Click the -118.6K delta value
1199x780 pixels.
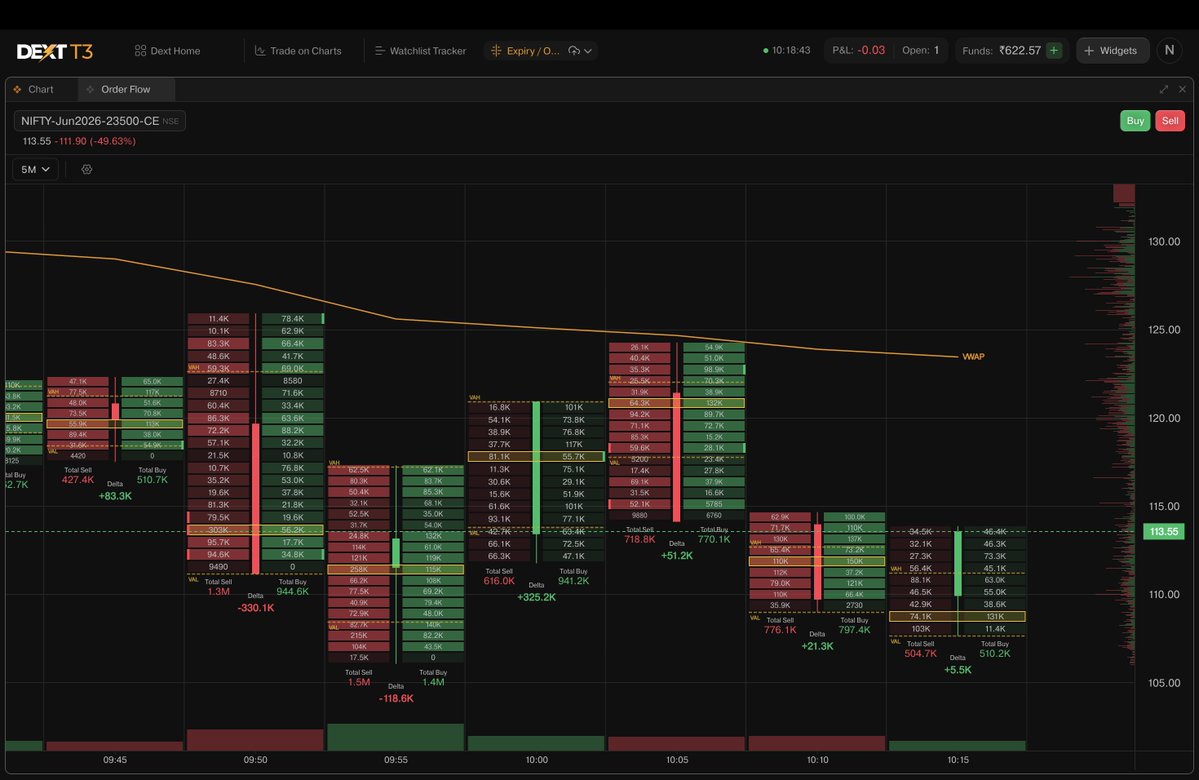click(x=396, y=698)
